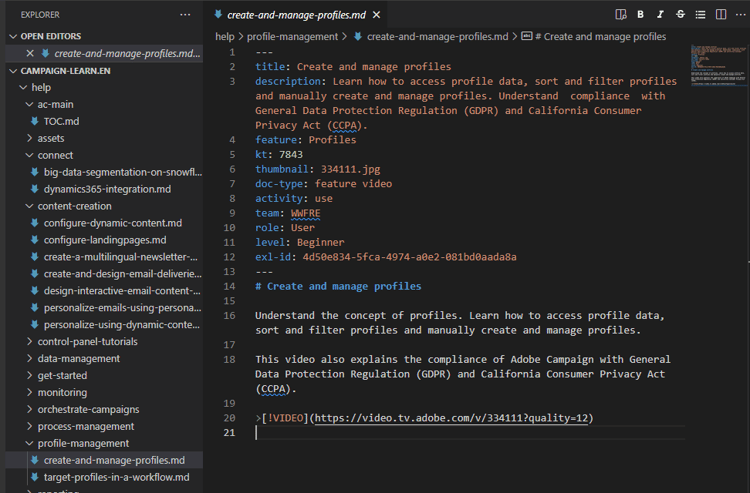Open Explorer views ellipsis menu
Image resolution: width=750 pixels, height=493 pixels.
pos(185,15)
